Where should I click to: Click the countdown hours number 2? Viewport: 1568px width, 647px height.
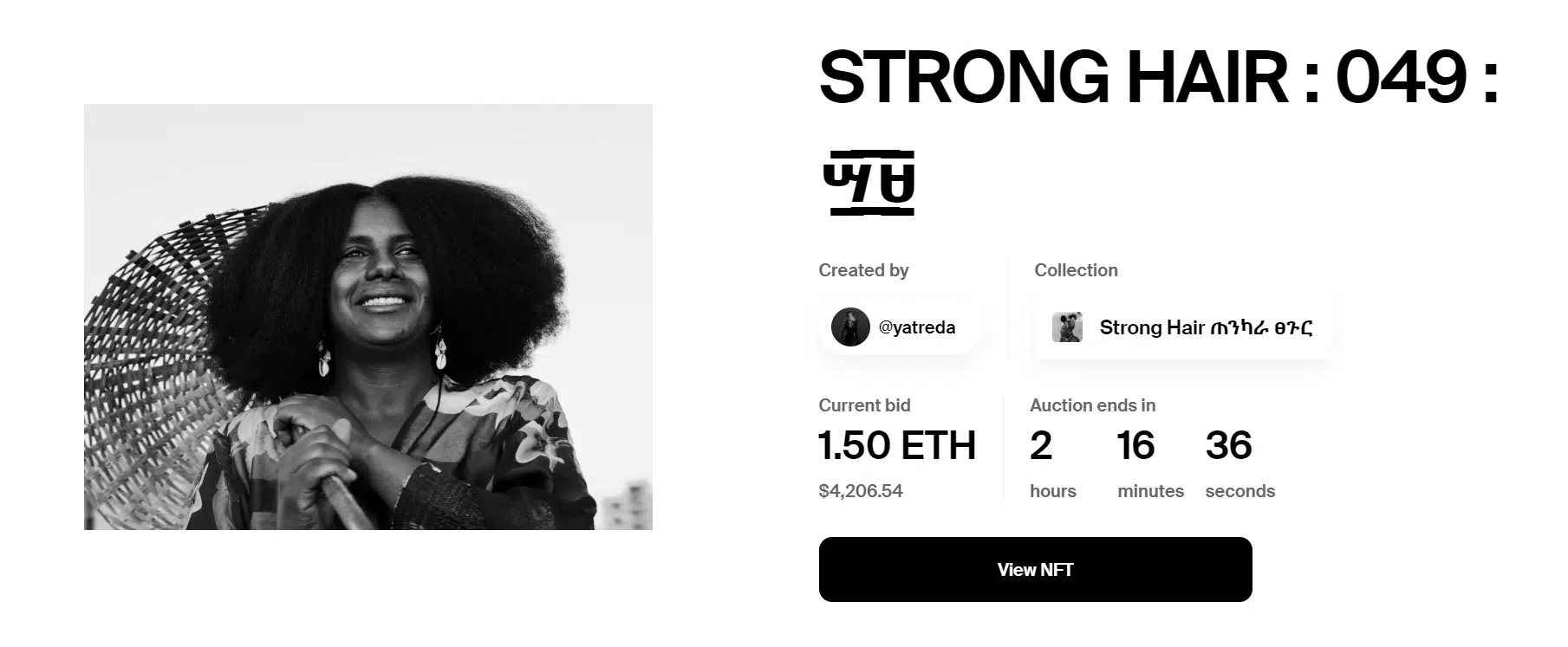pyautogui.click(x=1041, y=445)
